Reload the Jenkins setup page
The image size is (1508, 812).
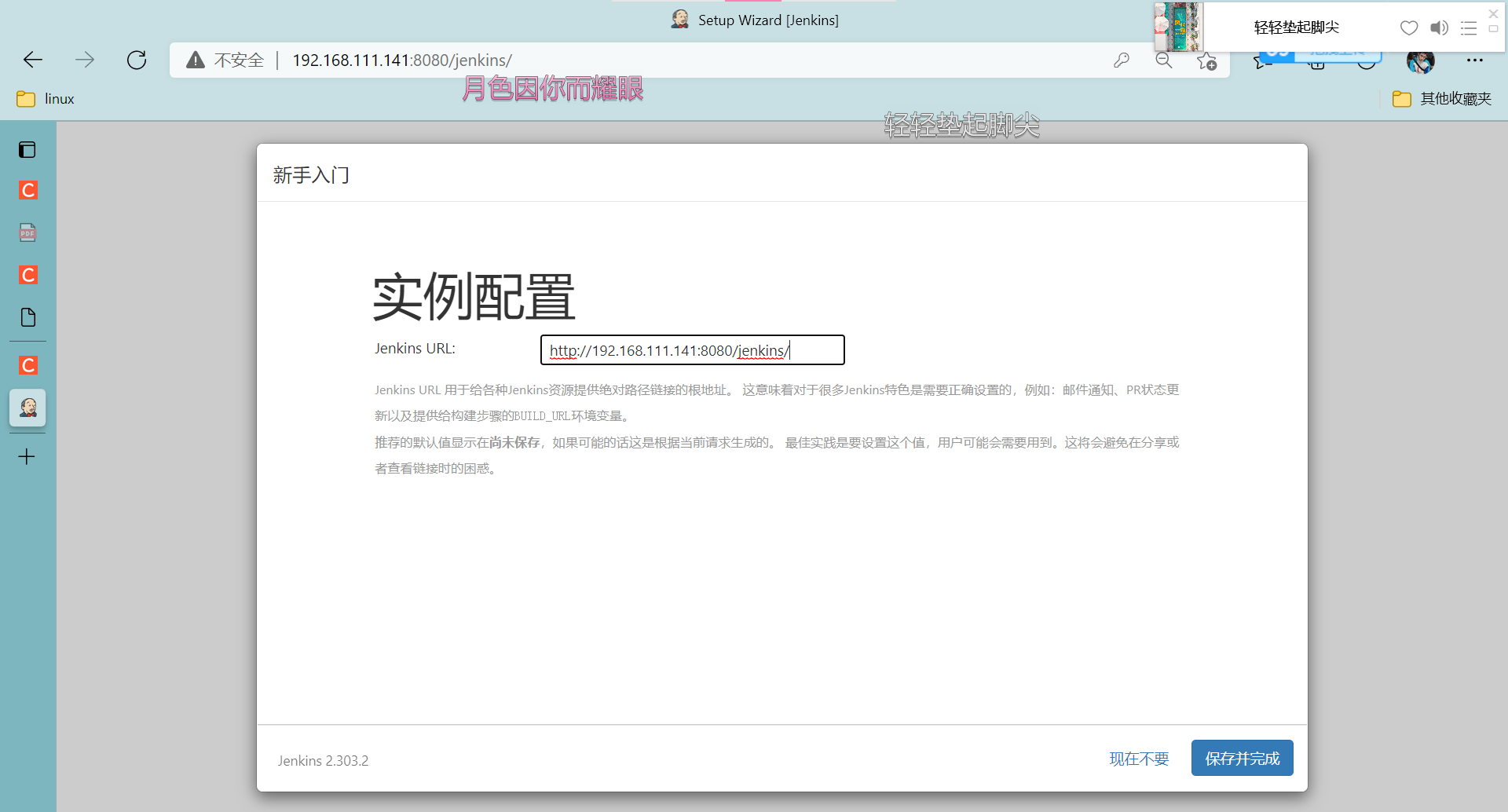(x=137, y=60)
